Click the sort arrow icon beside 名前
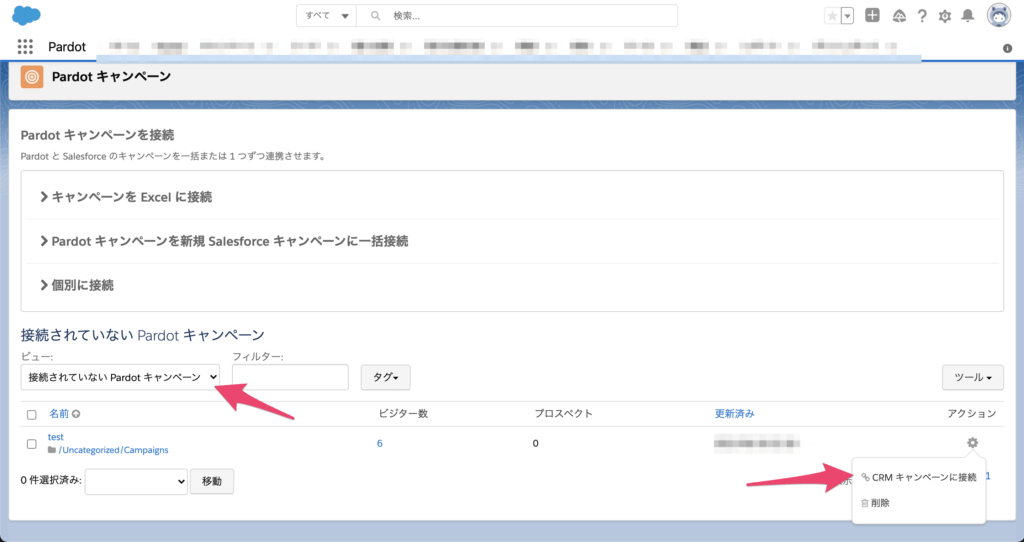 click(x=76, y=414)
